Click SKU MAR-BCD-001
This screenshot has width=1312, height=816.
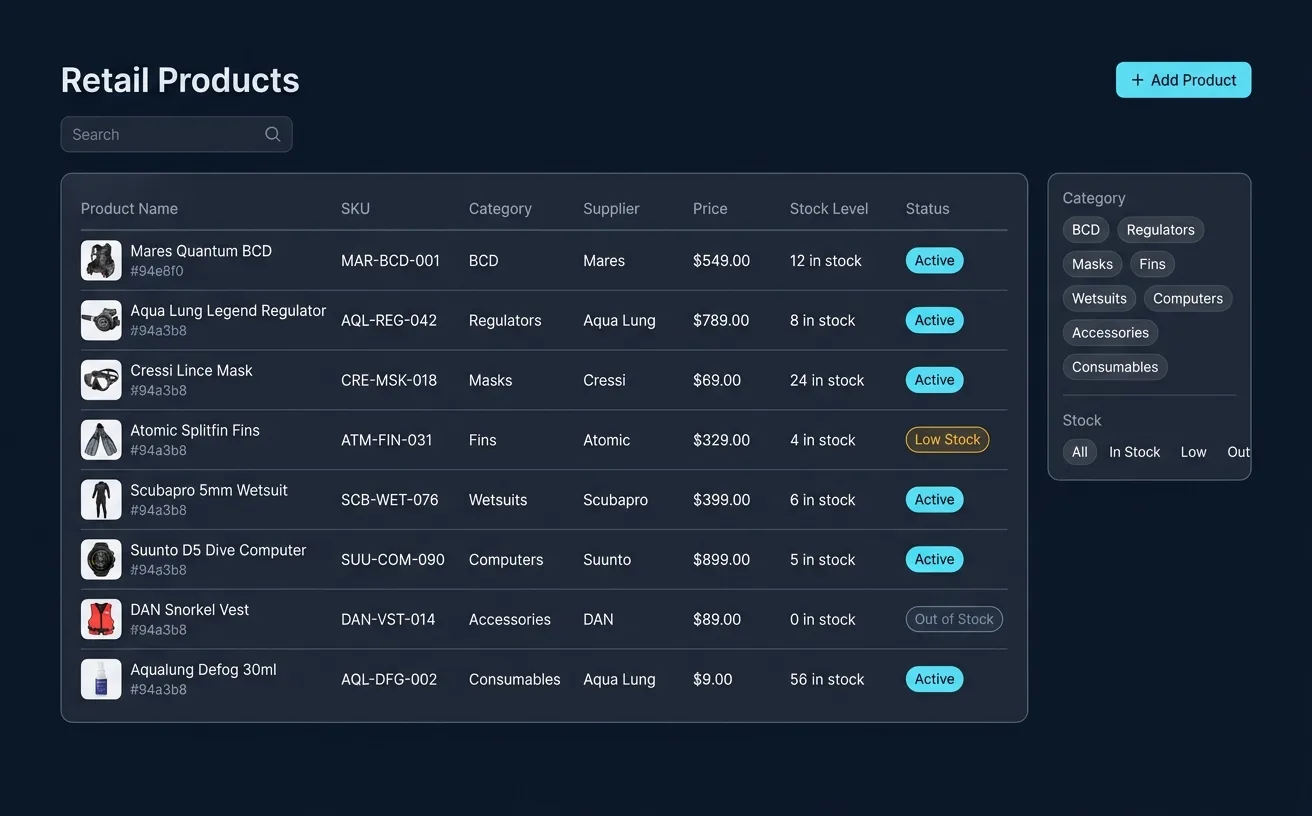coord(390,261)
